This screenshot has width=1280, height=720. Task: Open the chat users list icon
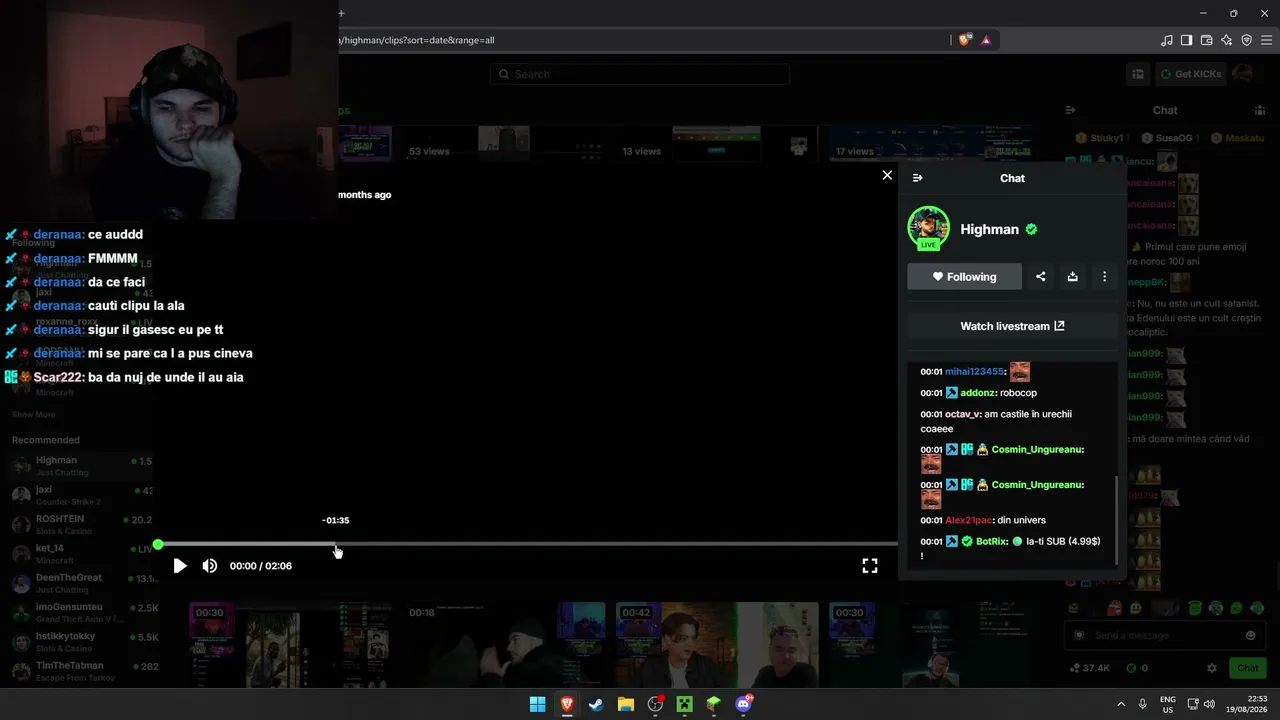[1260, 110]
